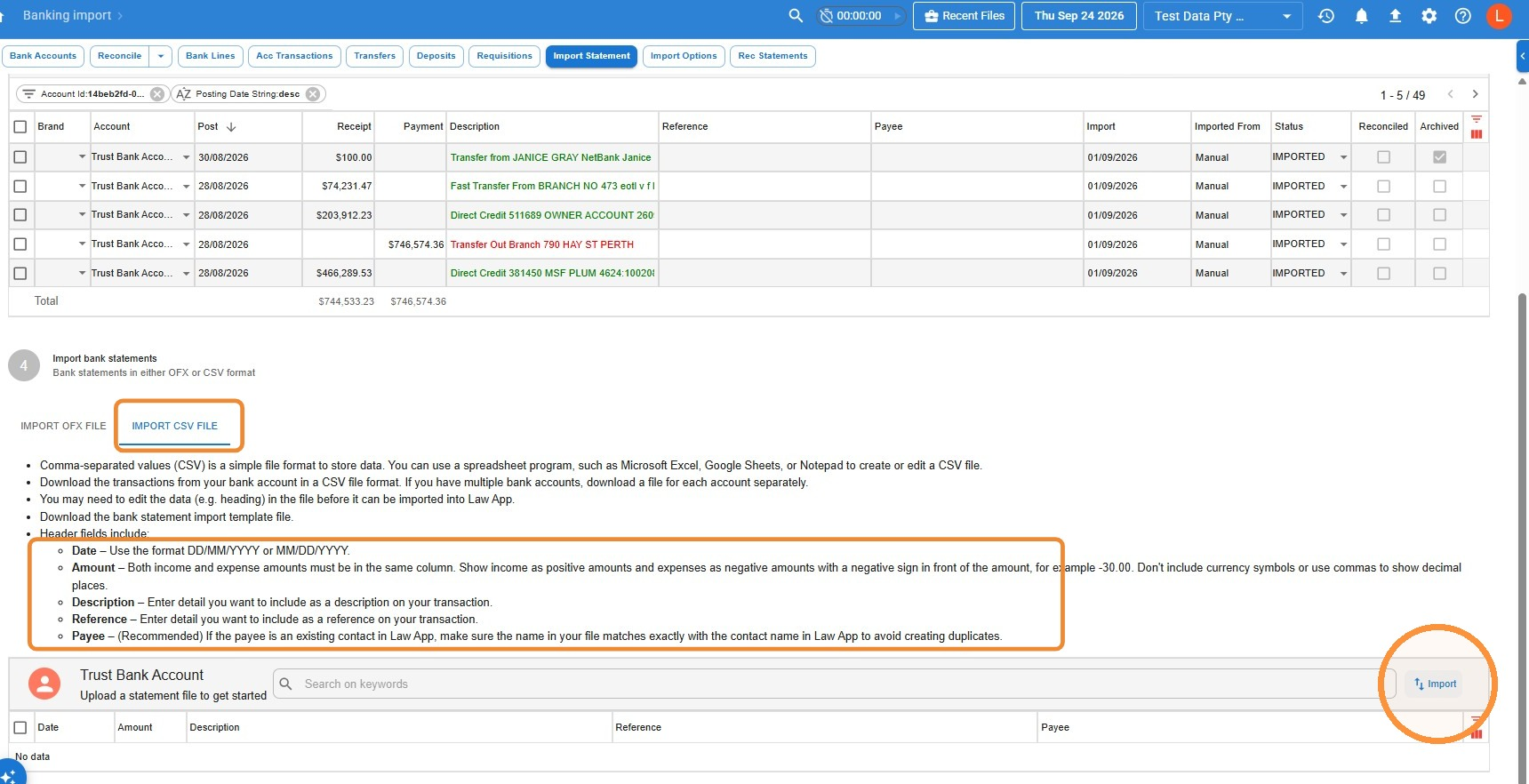This screenshot has width=1529, height=784.
Task: Select all checkbox in CSV preview table
Action: (20, 728)
